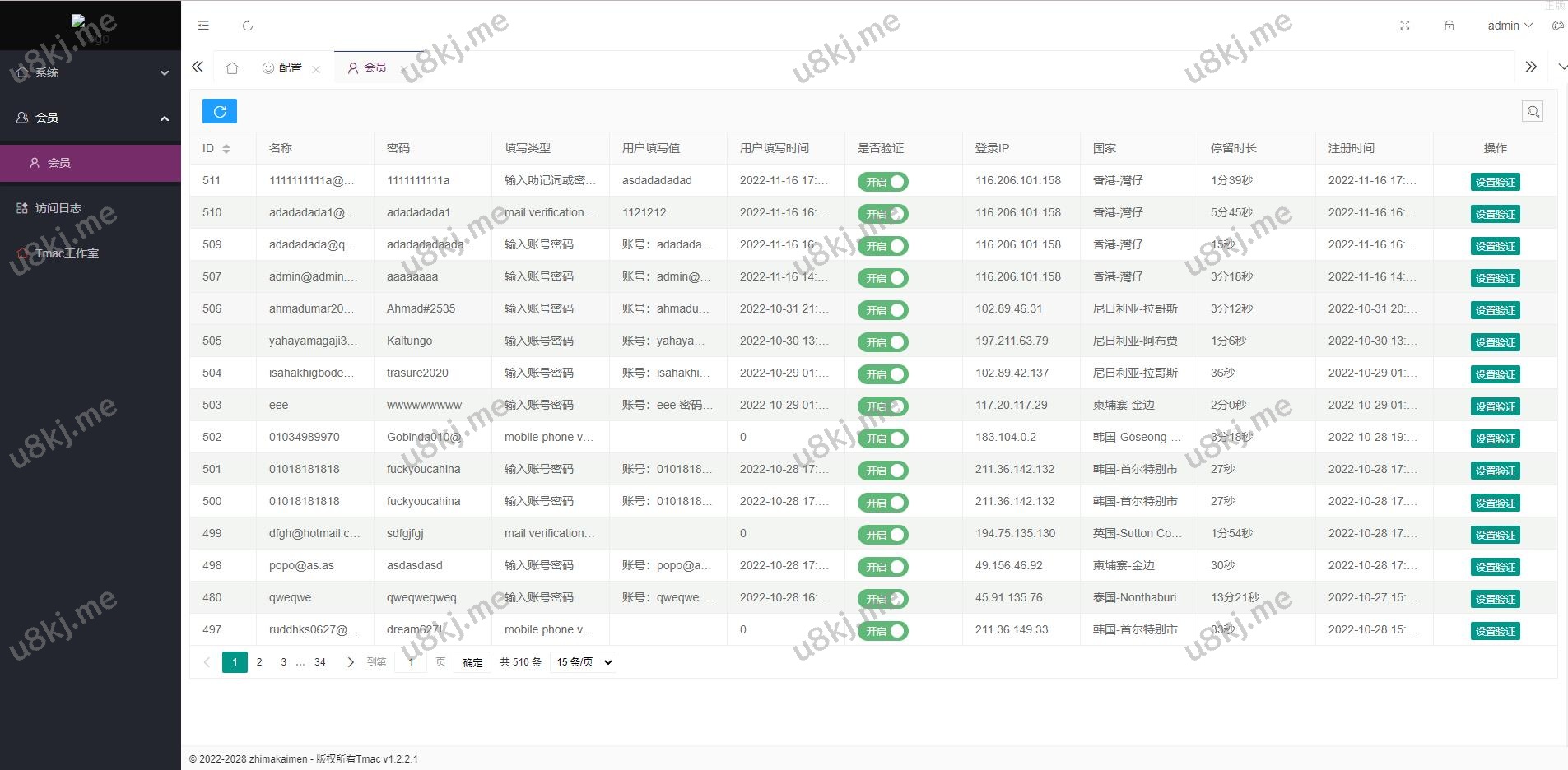Enter fullscreen using the expand icon
Image resolution: width=1568 pixels, height=770 pixels.
pyautogui.click(x=1405, y=26)
